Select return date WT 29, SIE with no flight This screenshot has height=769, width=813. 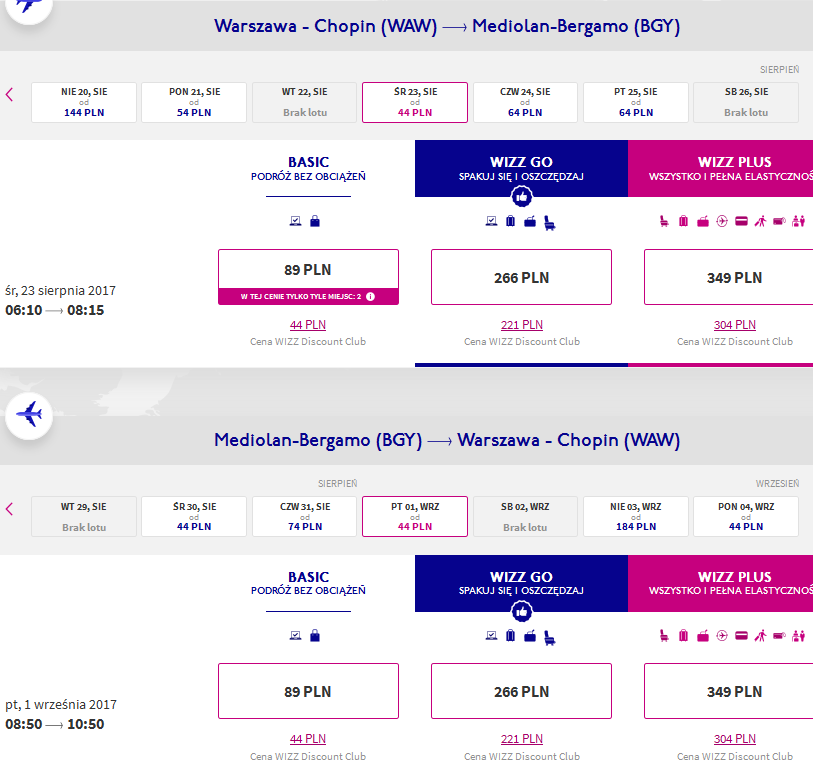tap(84, 516)
